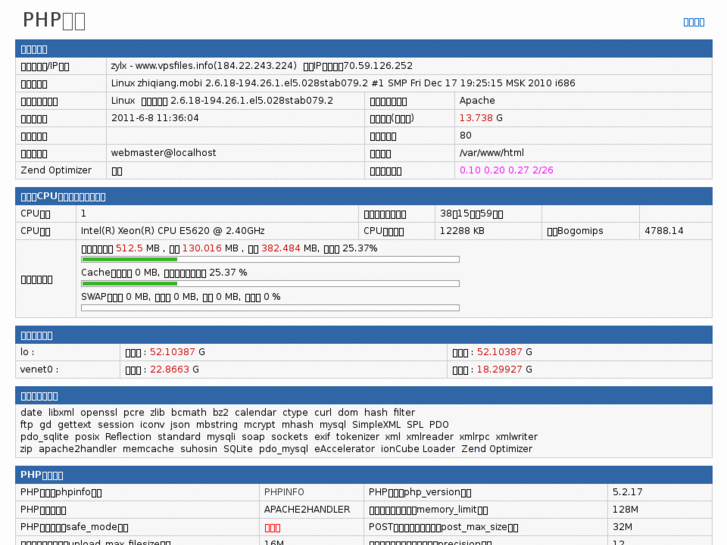Select the post_max_size value '32M'
Viewport: 727px width, 545px height.
point(622,527)
